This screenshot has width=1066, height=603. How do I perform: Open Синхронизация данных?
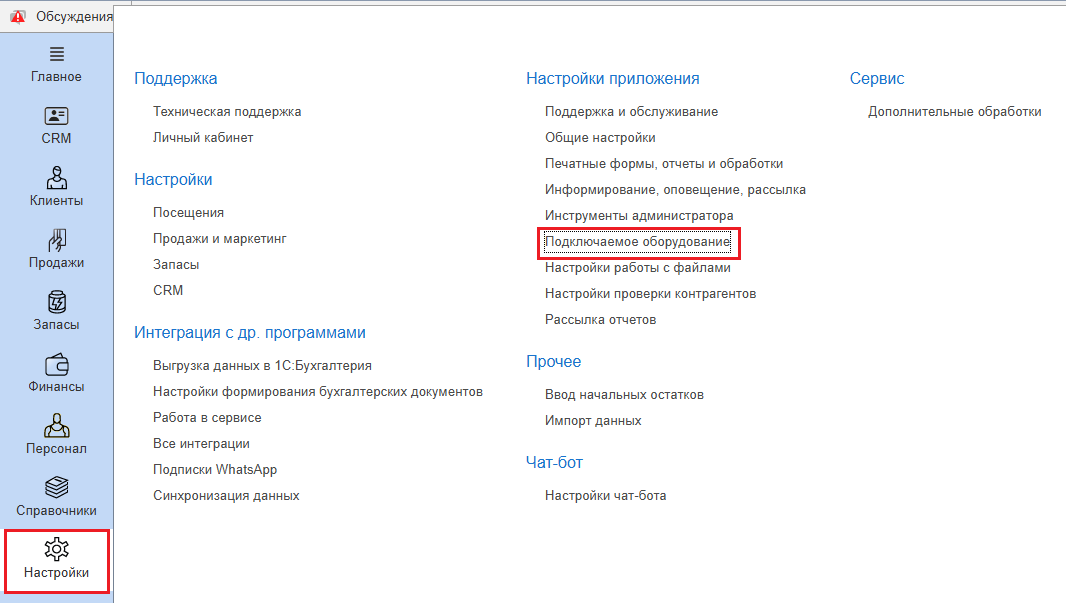[x=226, y=496]
